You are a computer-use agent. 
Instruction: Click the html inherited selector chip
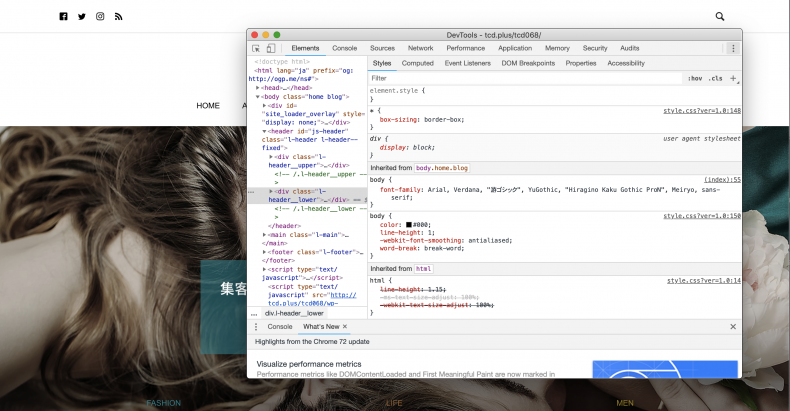[423, 269]
